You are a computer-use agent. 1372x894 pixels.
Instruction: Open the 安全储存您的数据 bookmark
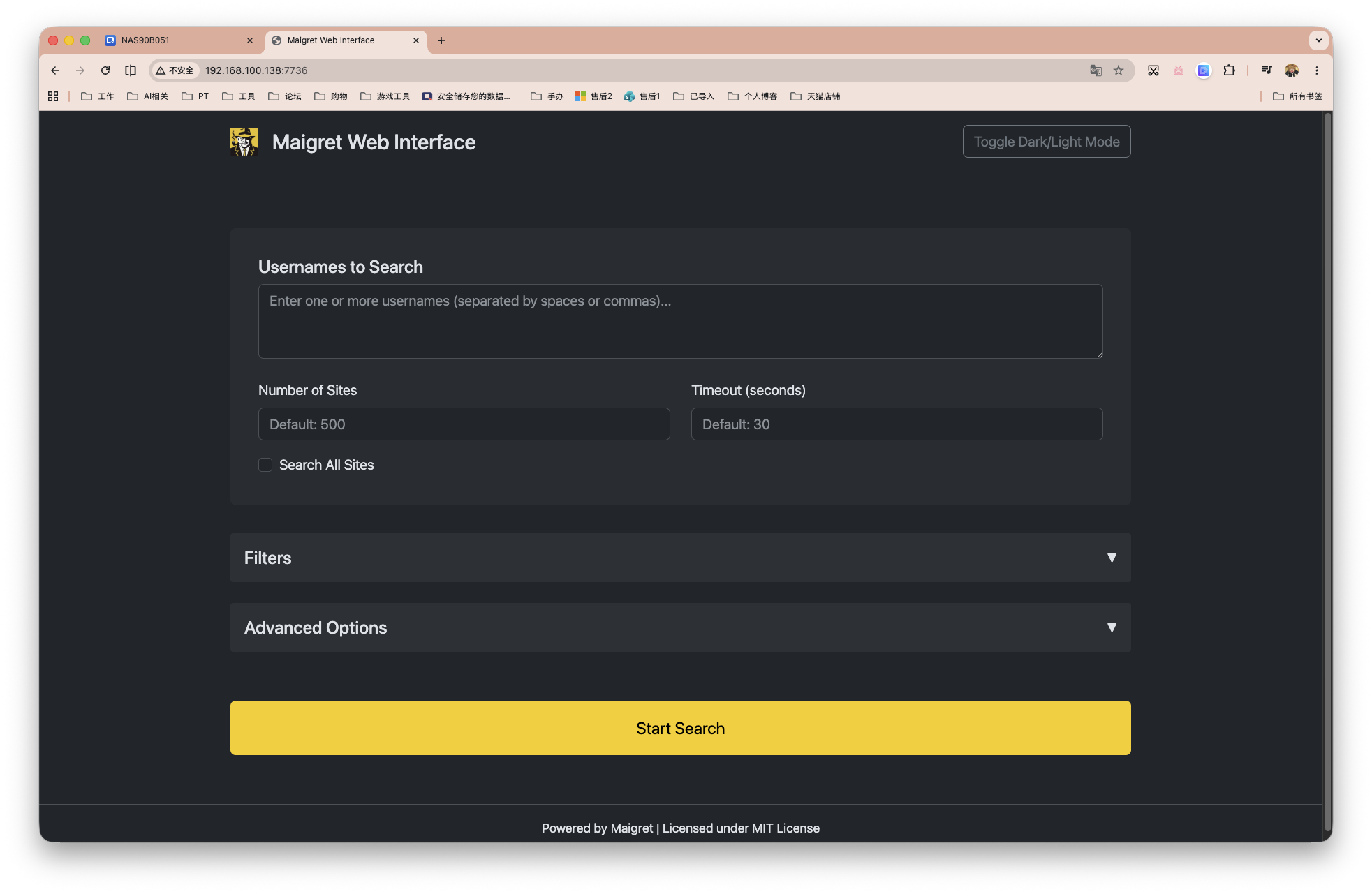(x=466, y=96)
